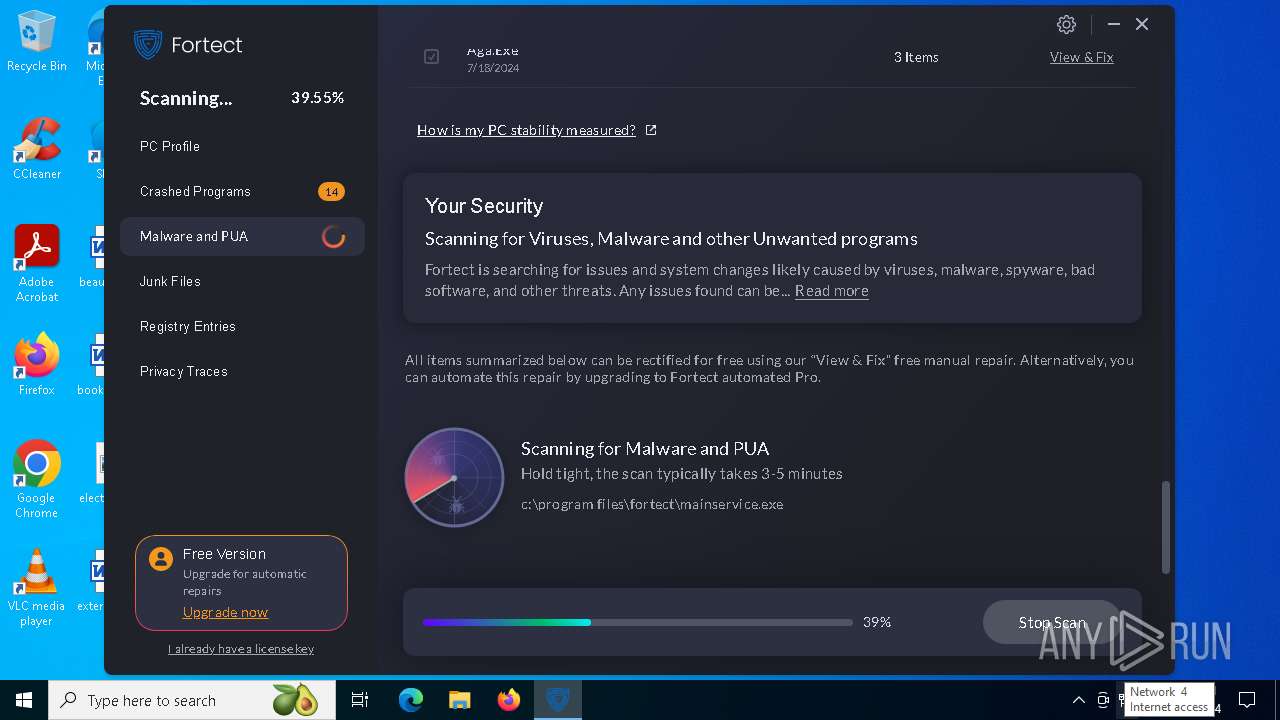Toggle the Aga.exe row checkbox

(431, 57)
